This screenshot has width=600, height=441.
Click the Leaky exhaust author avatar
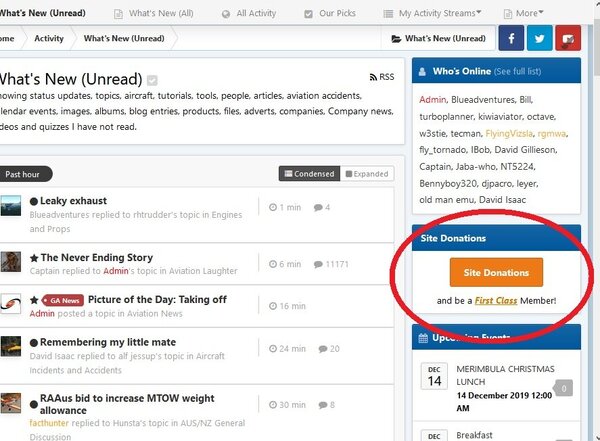coord(10,205)
